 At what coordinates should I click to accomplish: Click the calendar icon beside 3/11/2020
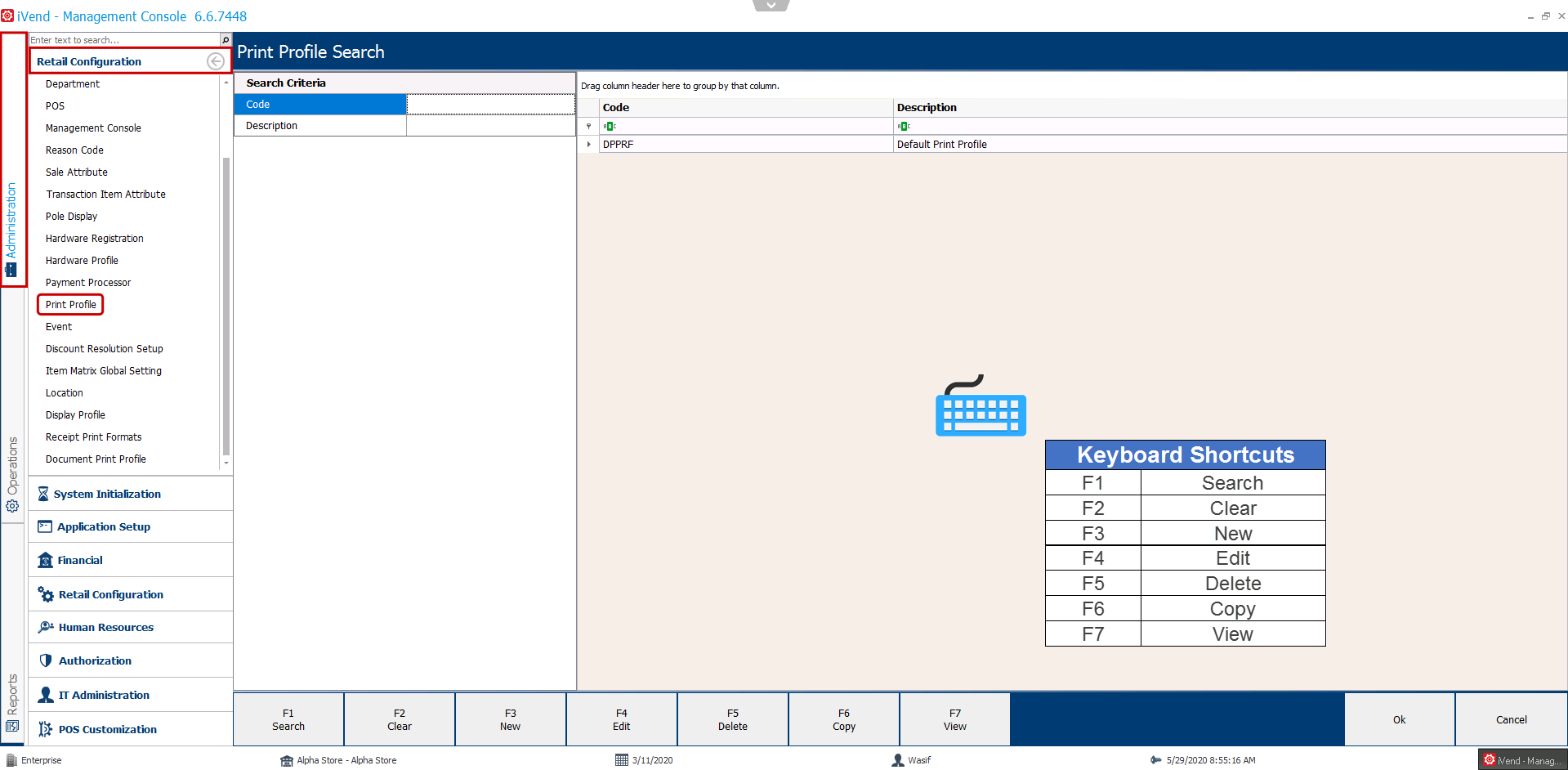622,760
